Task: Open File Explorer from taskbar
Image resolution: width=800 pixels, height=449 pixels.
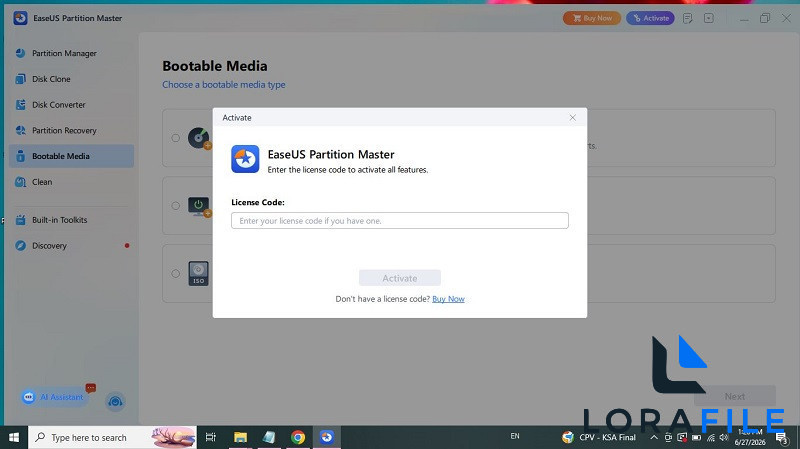Action: coord(240,437)
